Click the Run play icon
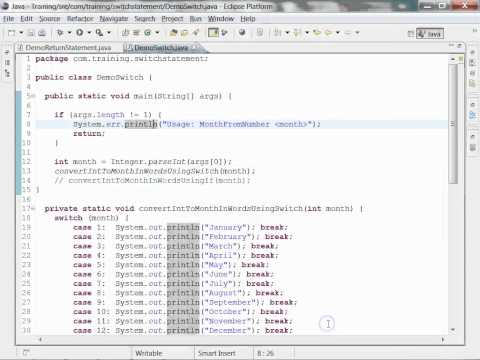 coord(80,33)
